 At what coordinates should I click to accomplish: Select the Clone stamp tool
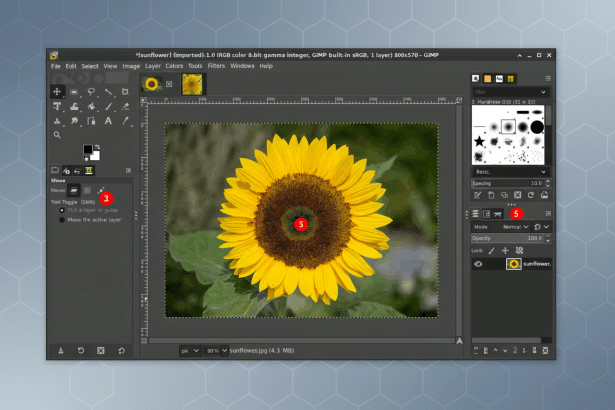57,121
